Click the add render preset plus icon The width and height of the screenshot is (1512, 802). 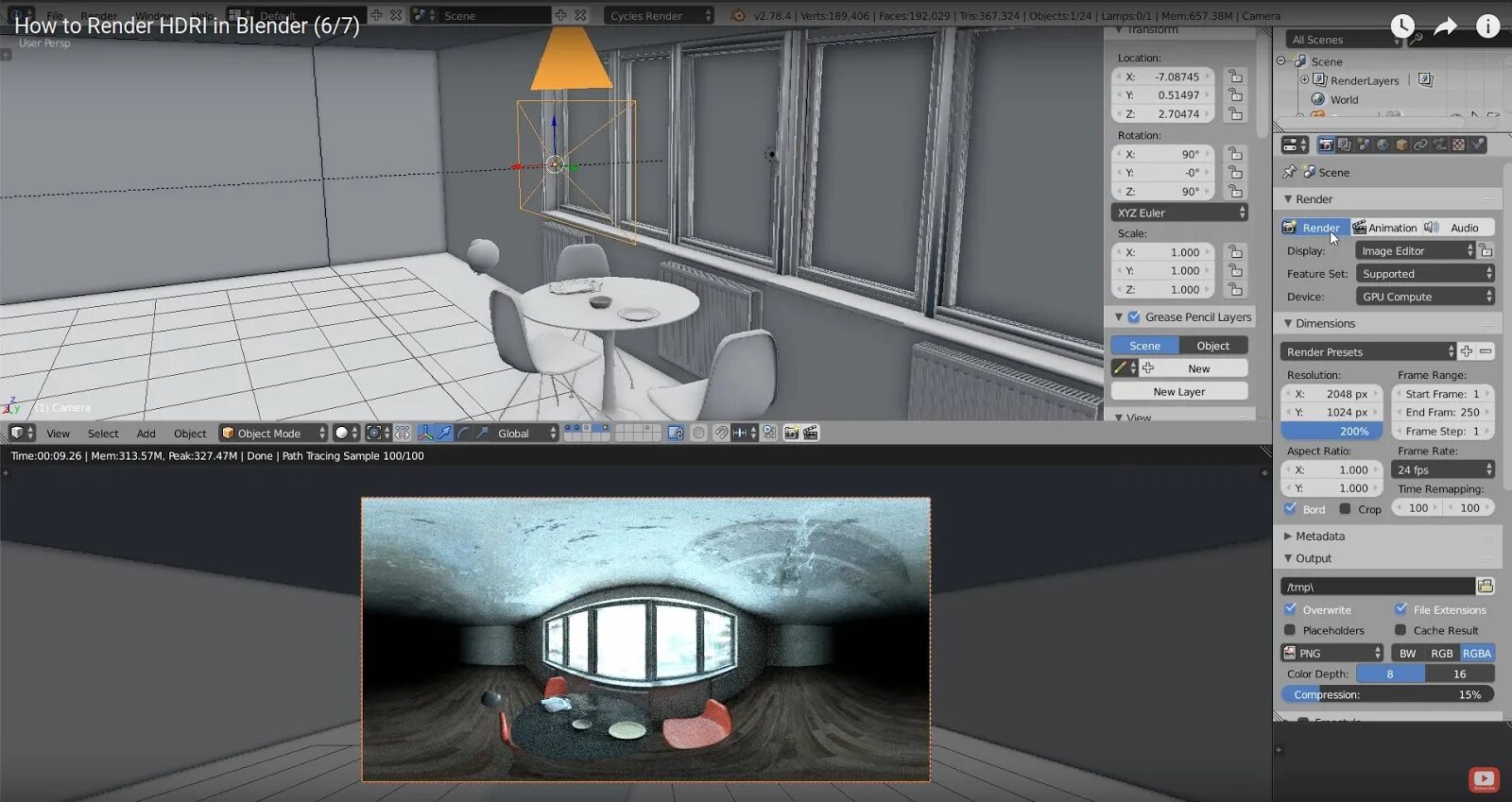coord(1467,351)
